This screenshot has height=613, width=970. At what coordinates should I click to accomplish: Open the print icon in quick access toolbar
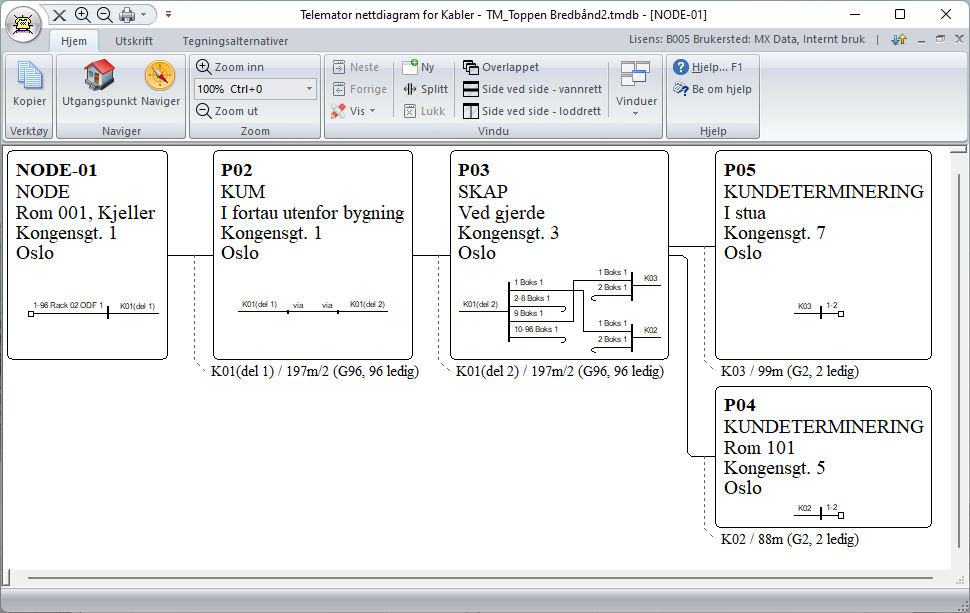click(x=127, y=14)
